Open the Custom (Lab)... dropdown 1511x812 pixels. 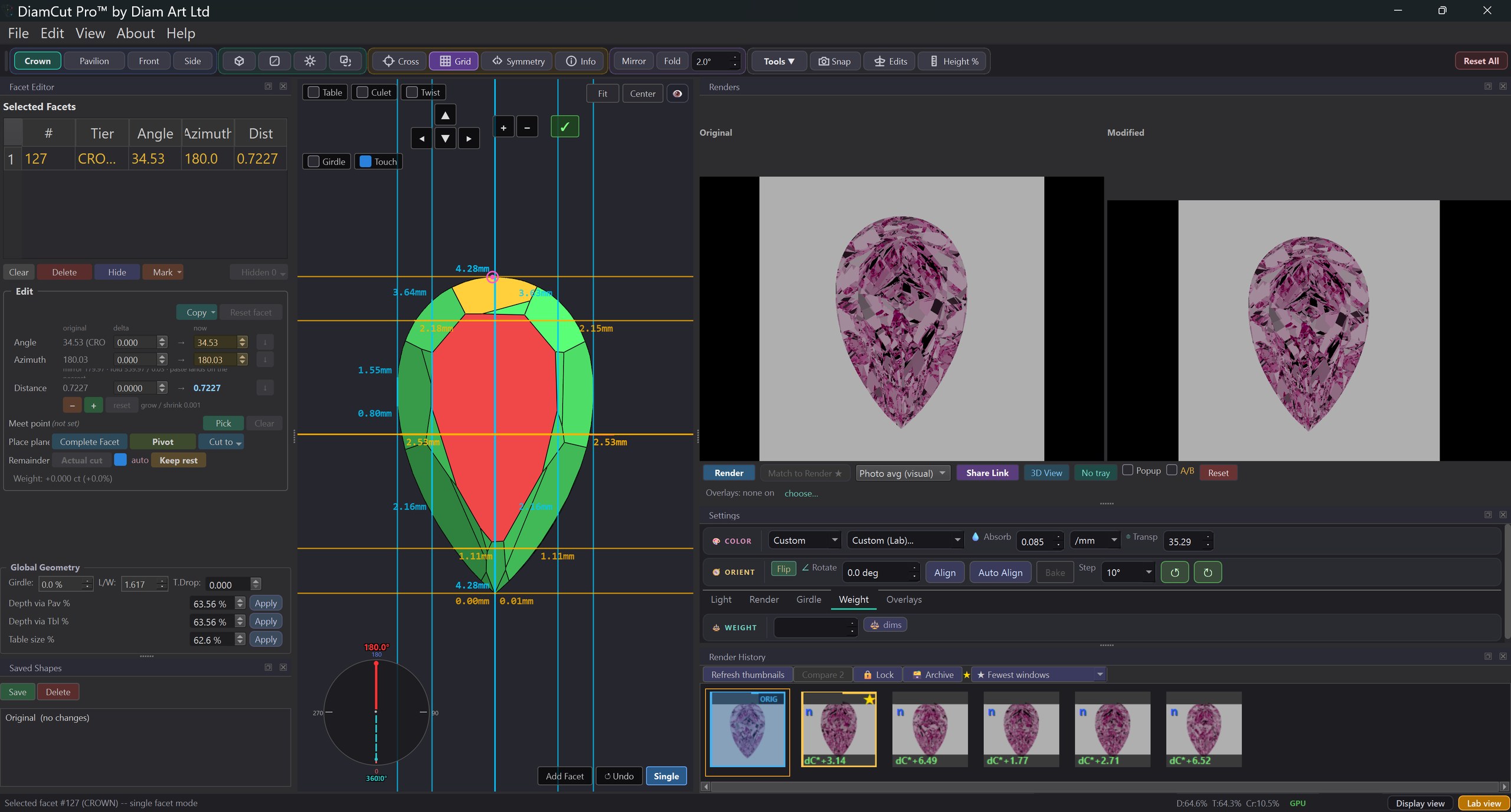tap(905, 540)
